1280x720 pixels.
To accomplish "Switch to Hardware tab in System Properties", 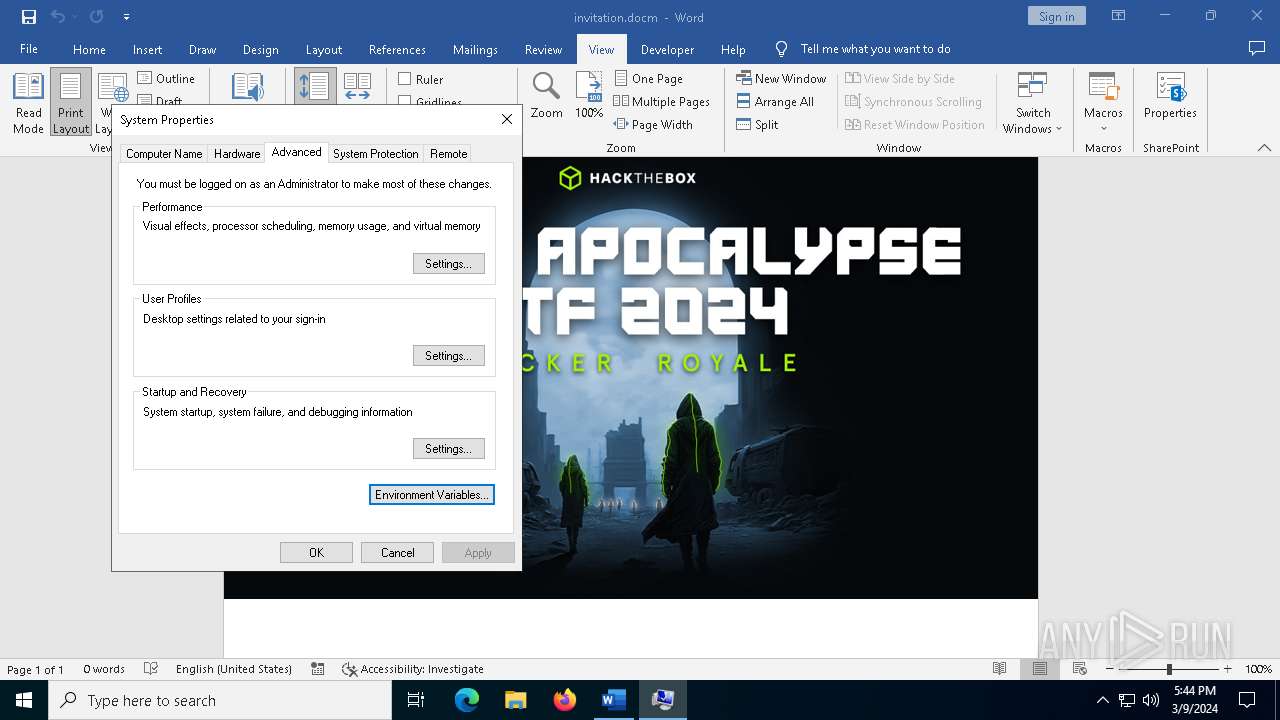I will (237, 153).
